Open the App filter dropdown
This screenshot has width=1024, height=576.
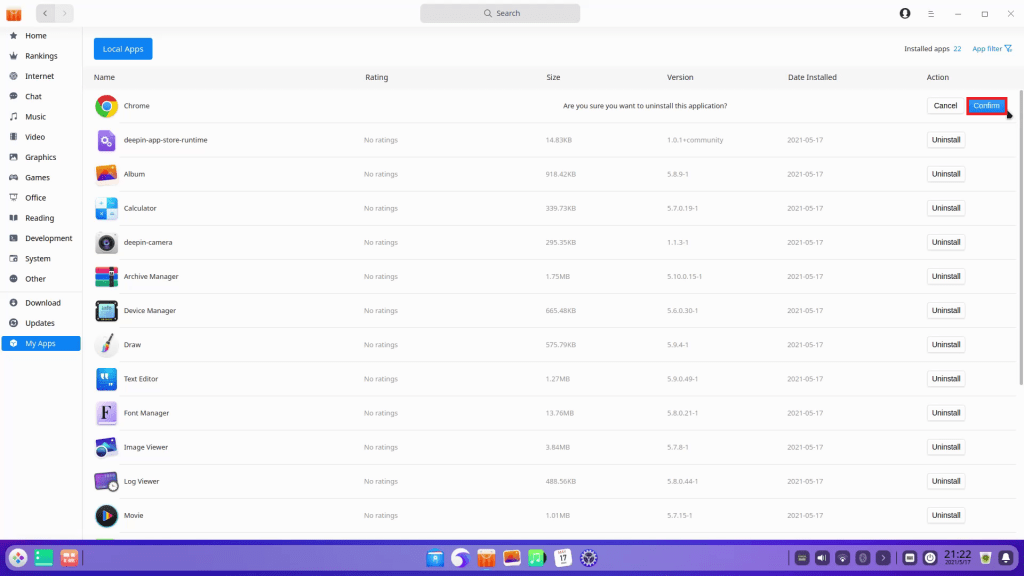tap(992, 48)
